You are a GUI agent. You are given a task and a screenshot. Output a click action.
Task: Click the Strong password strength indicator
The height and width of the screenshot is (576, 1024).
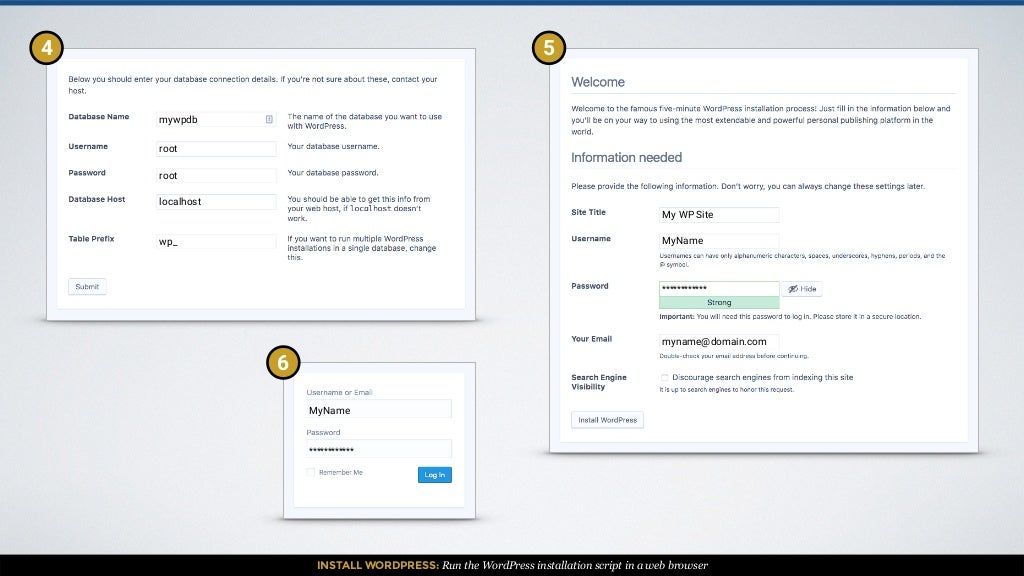pos(718,302)
